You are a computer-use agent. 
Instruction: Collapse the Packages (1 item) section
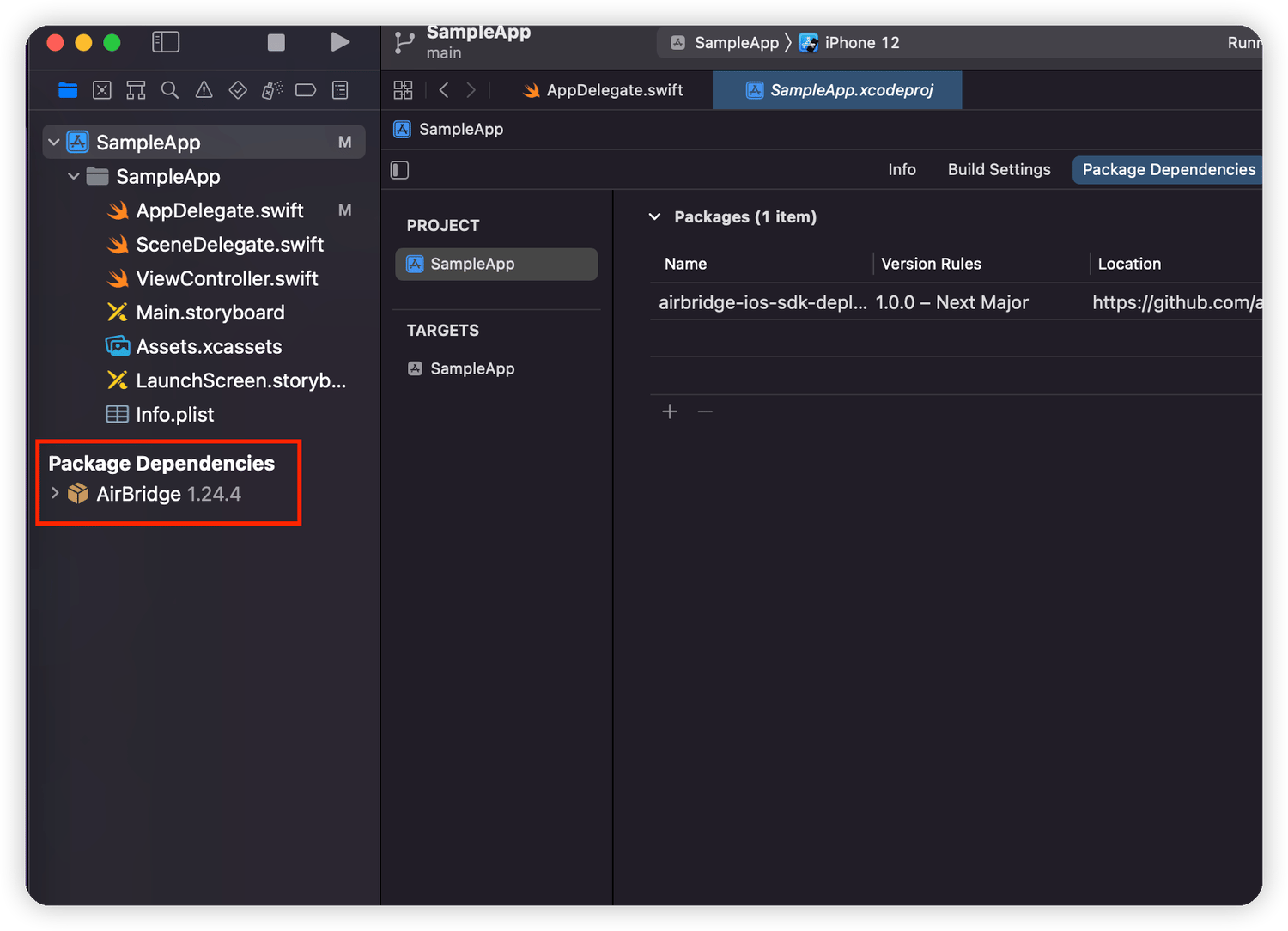point(655,217)
